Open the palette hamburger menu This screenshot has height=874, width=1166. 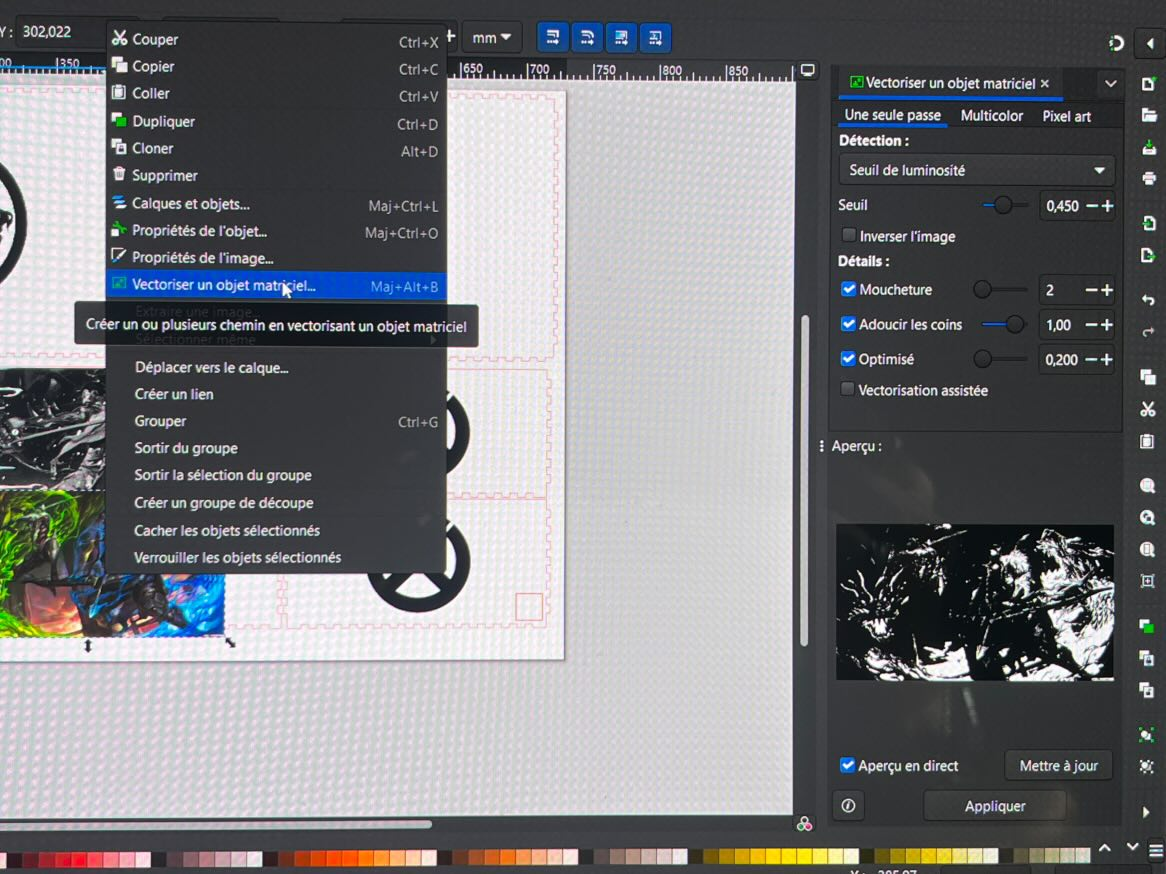(1156, 850)
